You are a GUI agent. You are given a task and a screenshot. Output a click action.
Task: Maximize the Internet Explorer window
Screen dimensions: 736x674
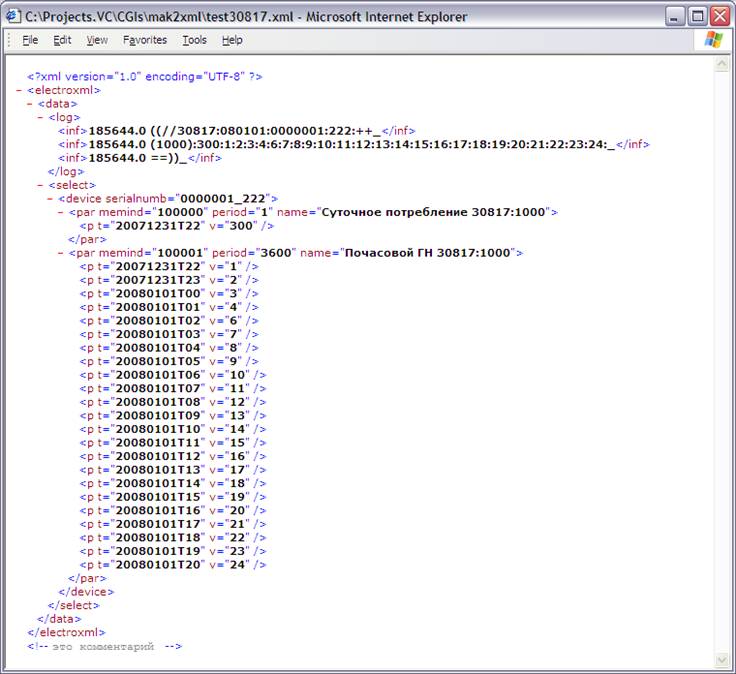(697, 16)
